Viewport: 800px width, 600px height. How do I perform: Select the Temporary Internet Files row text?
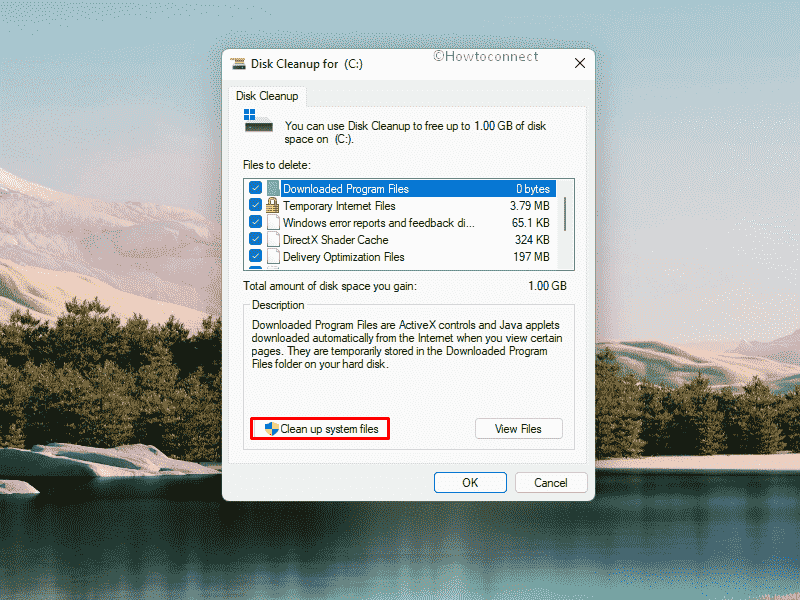pos(339,206)
